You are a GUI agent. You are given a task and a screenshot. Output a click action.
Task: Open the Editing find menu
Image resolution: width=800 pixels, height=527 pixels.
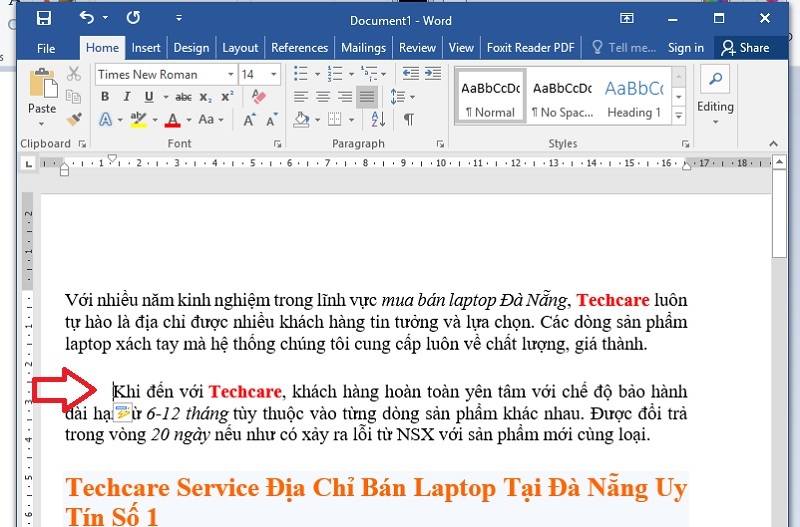[x=715, y=96]
